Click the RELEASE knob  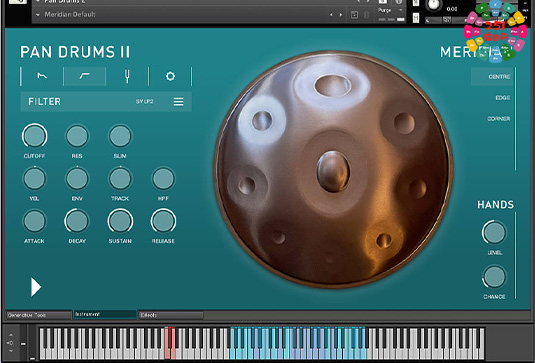(x=163, y=221)
